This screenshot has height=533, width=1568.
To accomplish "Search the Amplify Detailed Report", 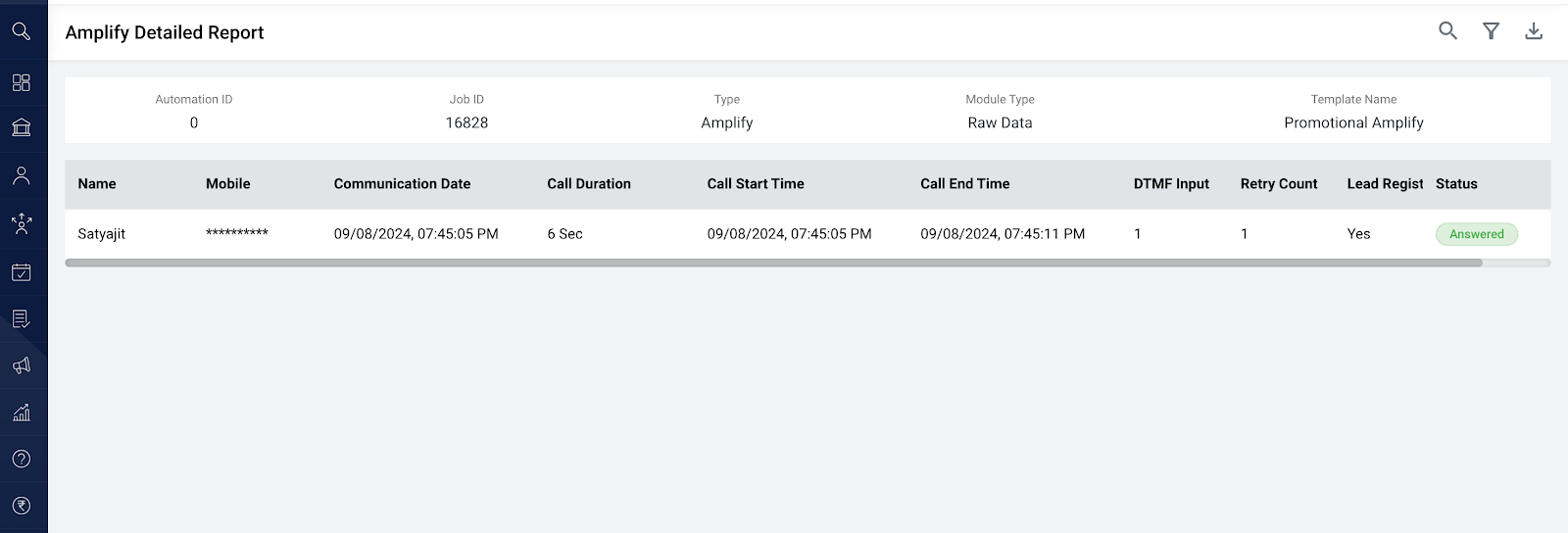I will [1447, 31].
